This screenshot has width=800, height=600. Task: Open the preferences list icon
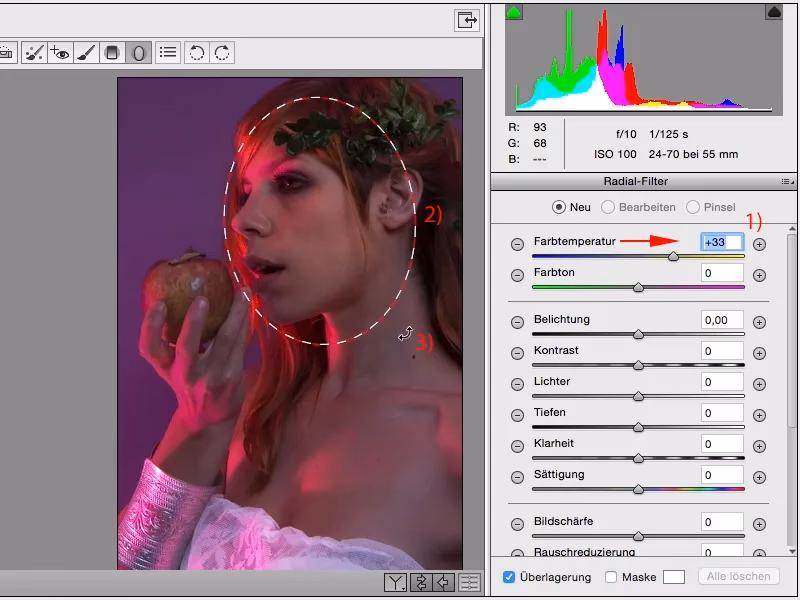click(168, 53)
